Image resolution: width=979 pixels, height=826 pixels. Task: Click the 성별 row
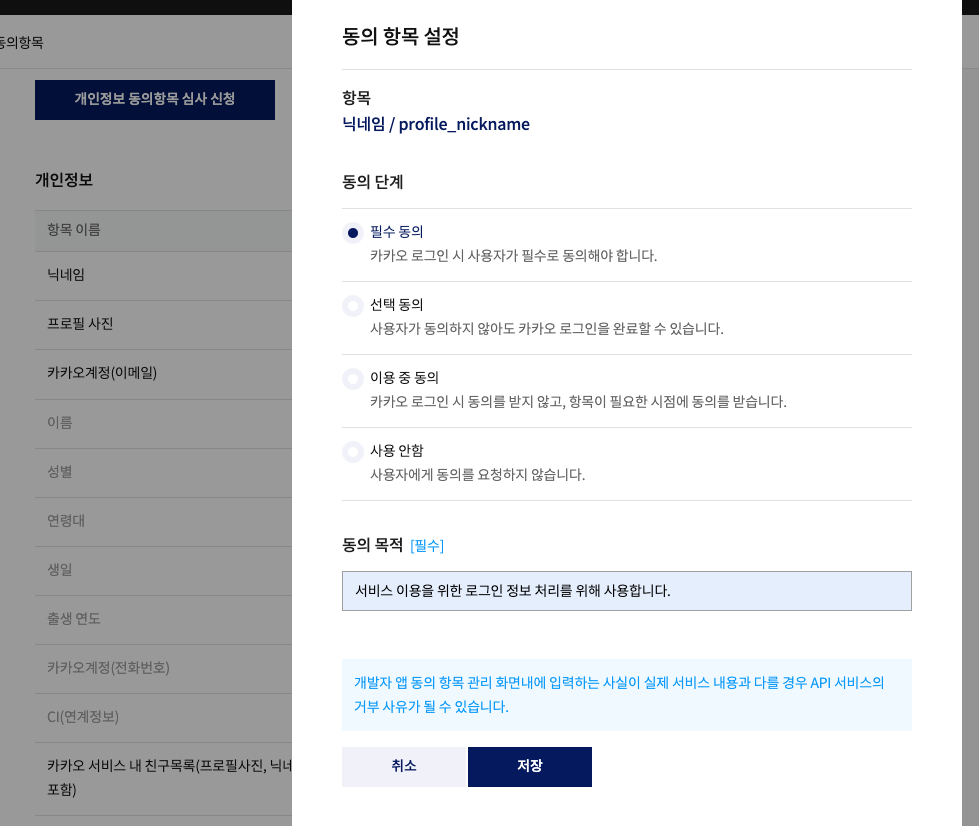[x=163, y=473]
